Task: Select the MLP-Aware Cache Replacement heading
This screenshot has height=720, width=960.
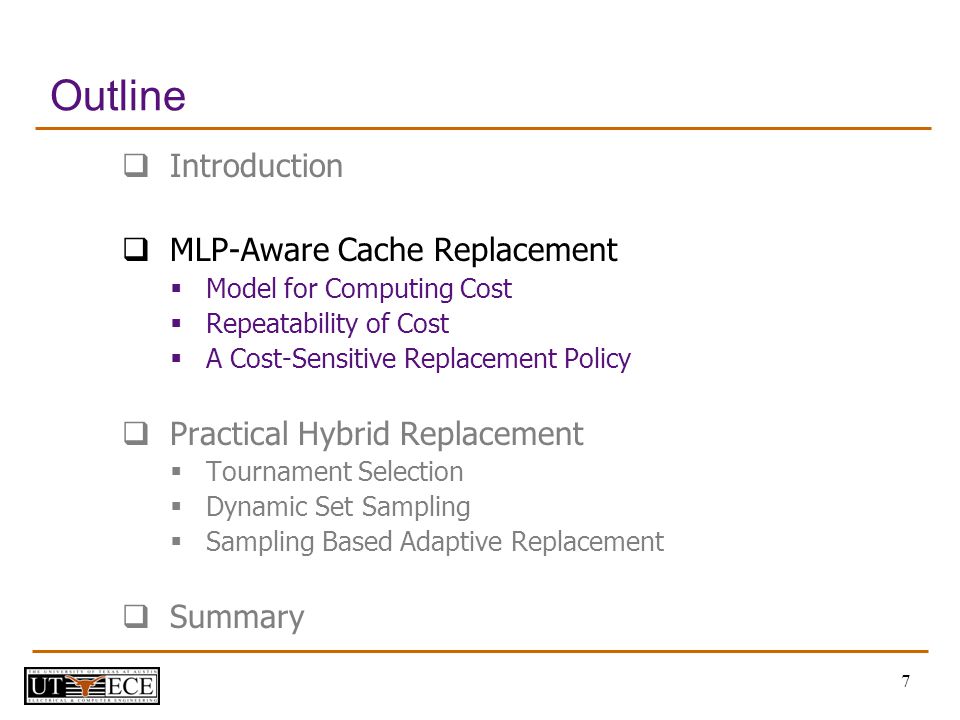Action: click(394, 250)
